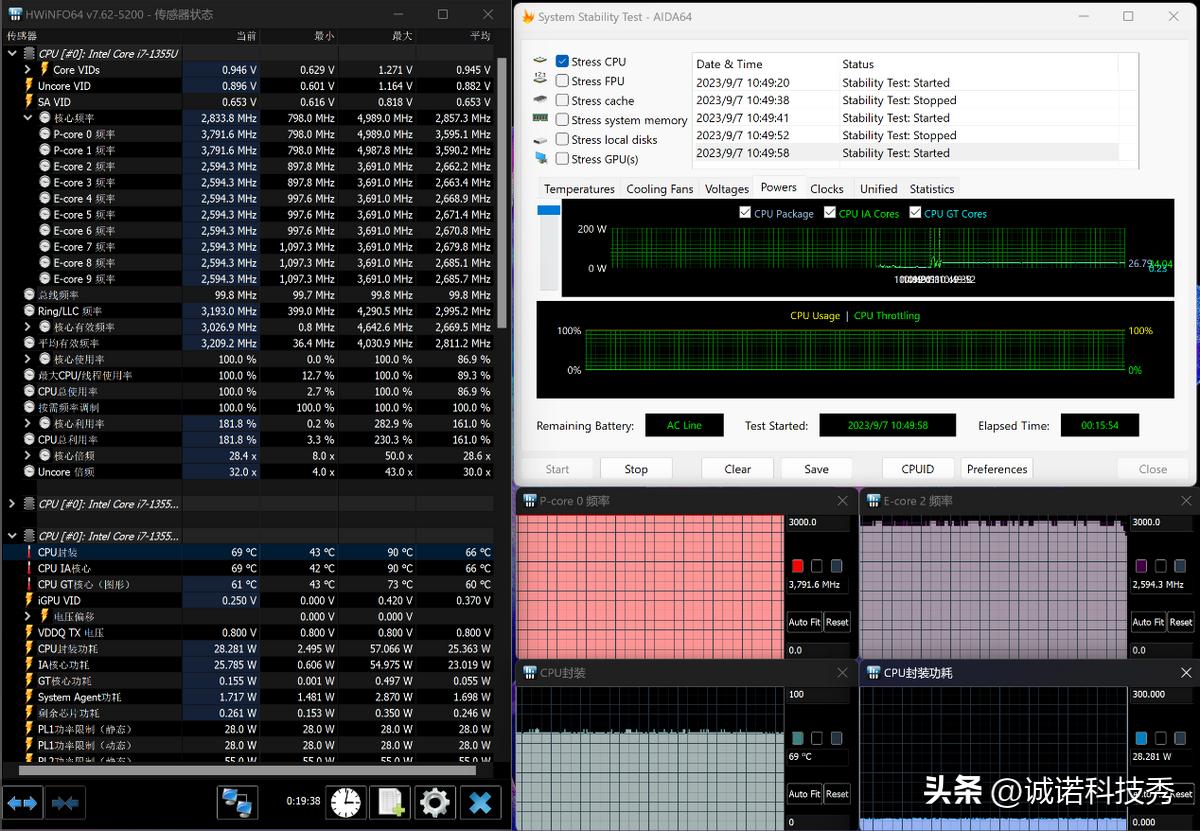Image resolution: width=1200 pixels, height=831 pixels.
Task: Open HWiNFO sensor settings gear icon
Action: (x=435, y=802)
